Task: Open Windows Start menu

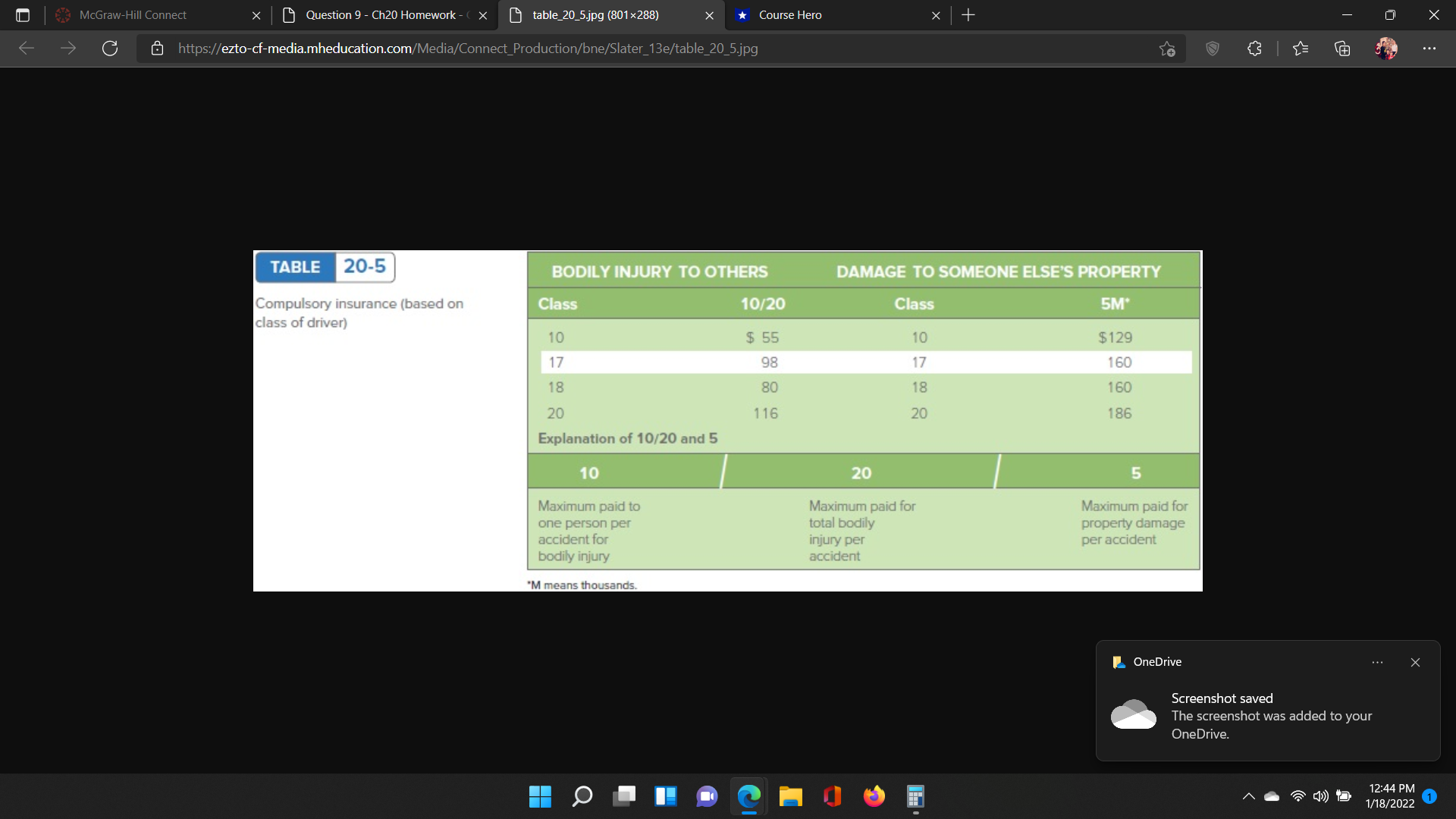Action: point(540,796)
